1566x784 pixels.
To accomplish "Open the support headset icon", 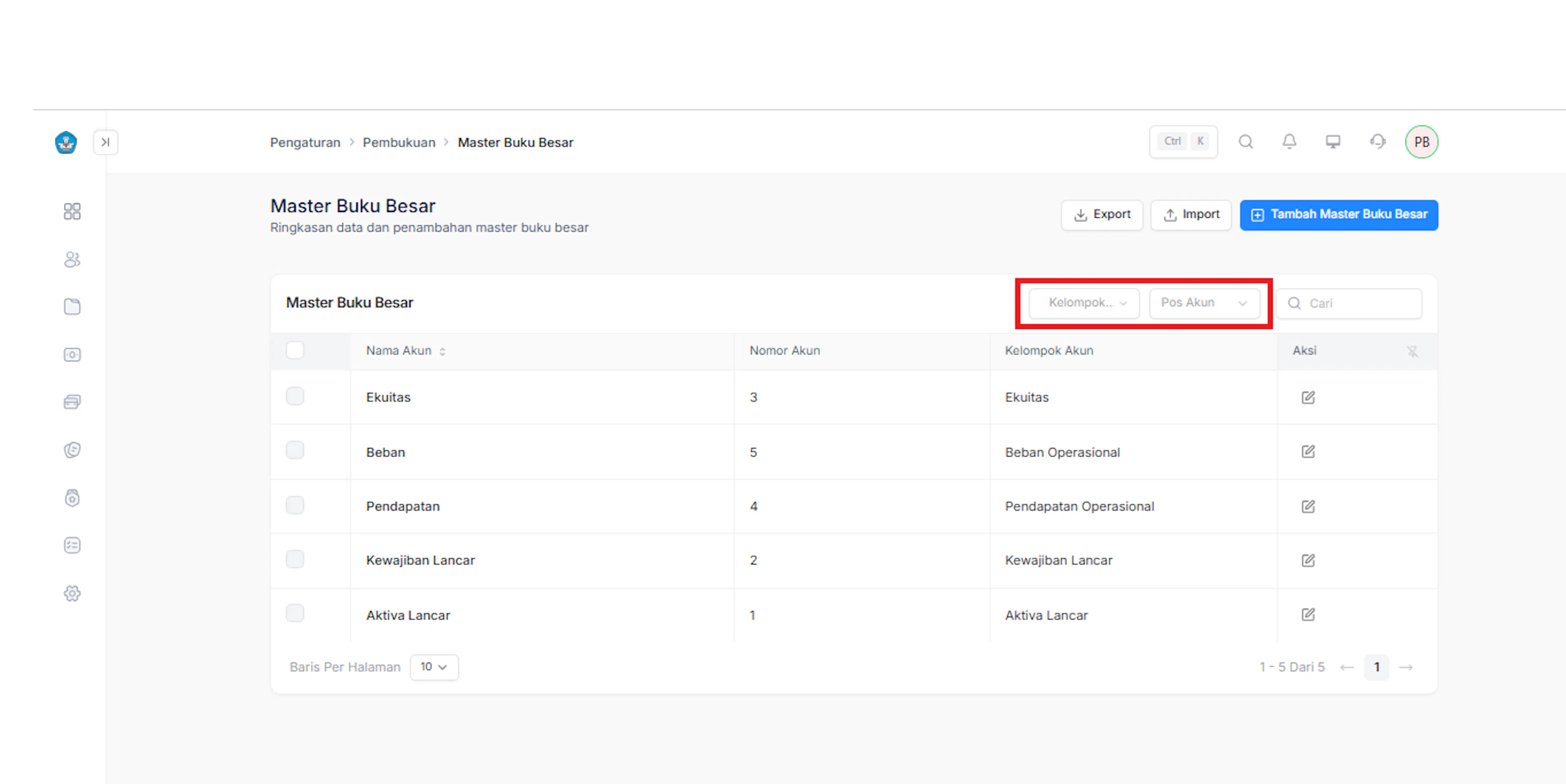I will (x=1378, y=141).
